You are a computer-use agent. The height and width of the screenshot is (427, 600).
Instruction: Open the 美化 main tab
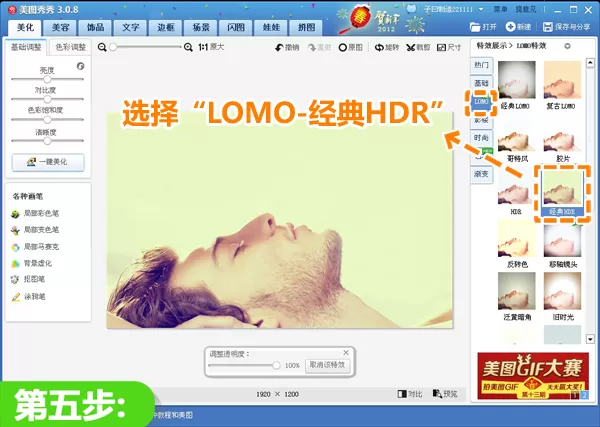click(25, 28)
